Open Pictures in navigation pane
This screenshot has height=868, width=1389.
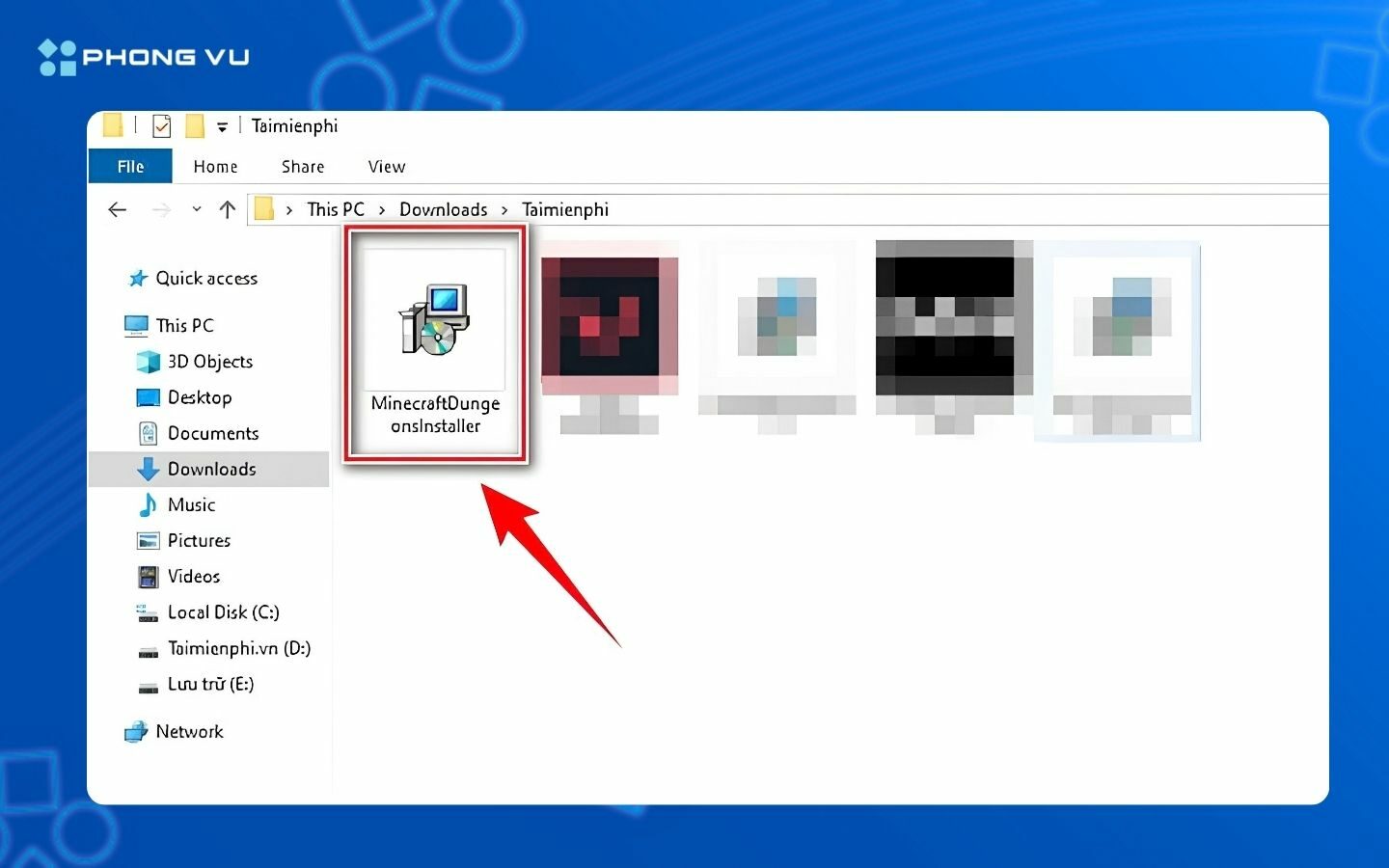(x=200, y=540)
